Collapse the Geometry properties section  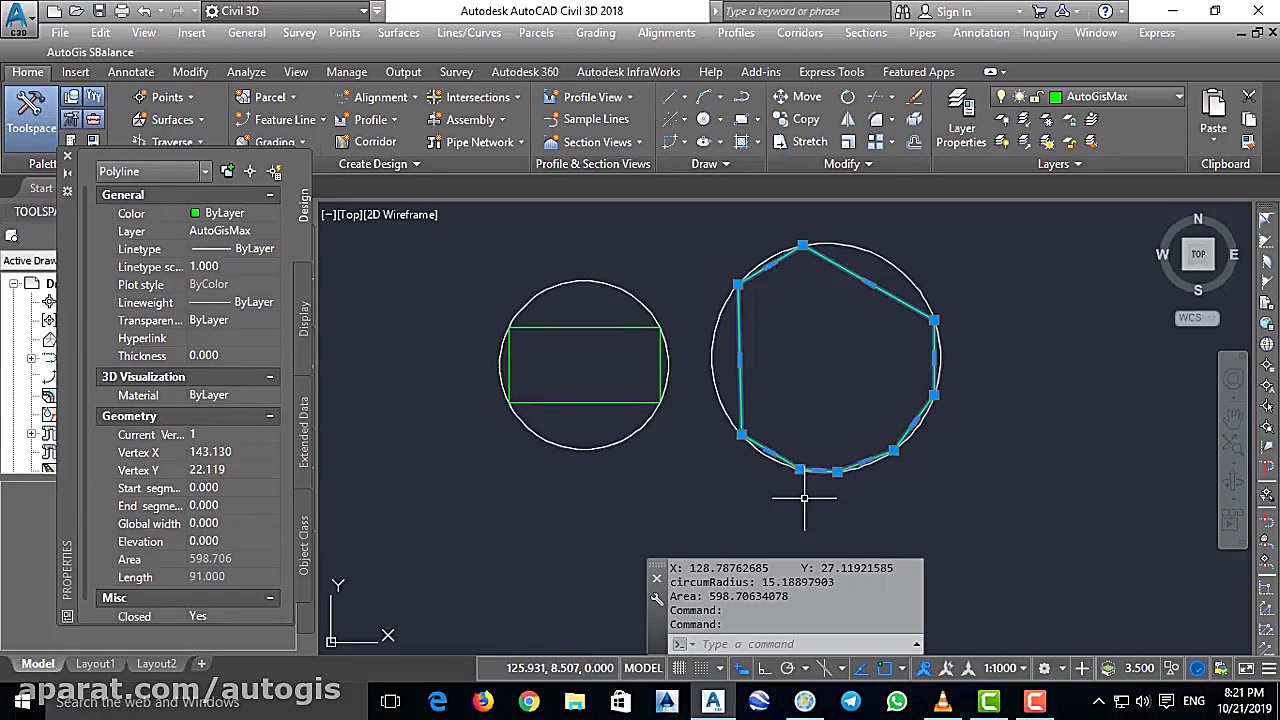269,416
